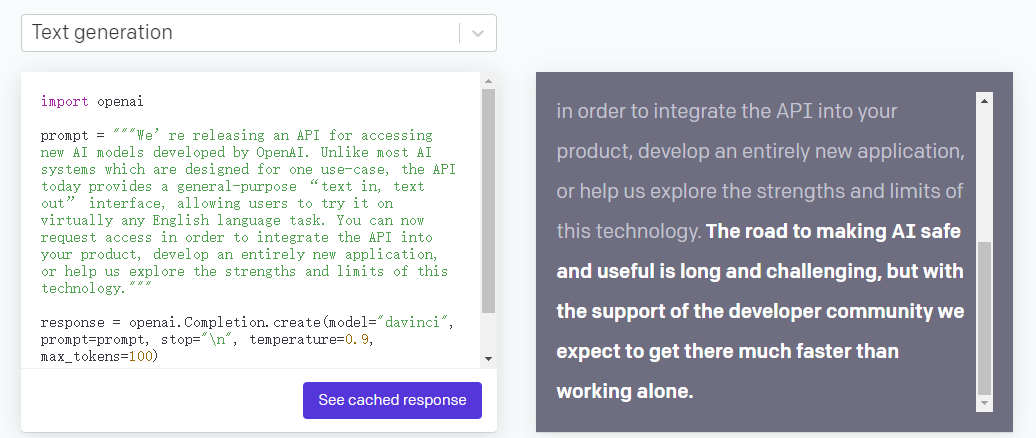Click the code panel's scroll-down arrow

coord(488,358)
